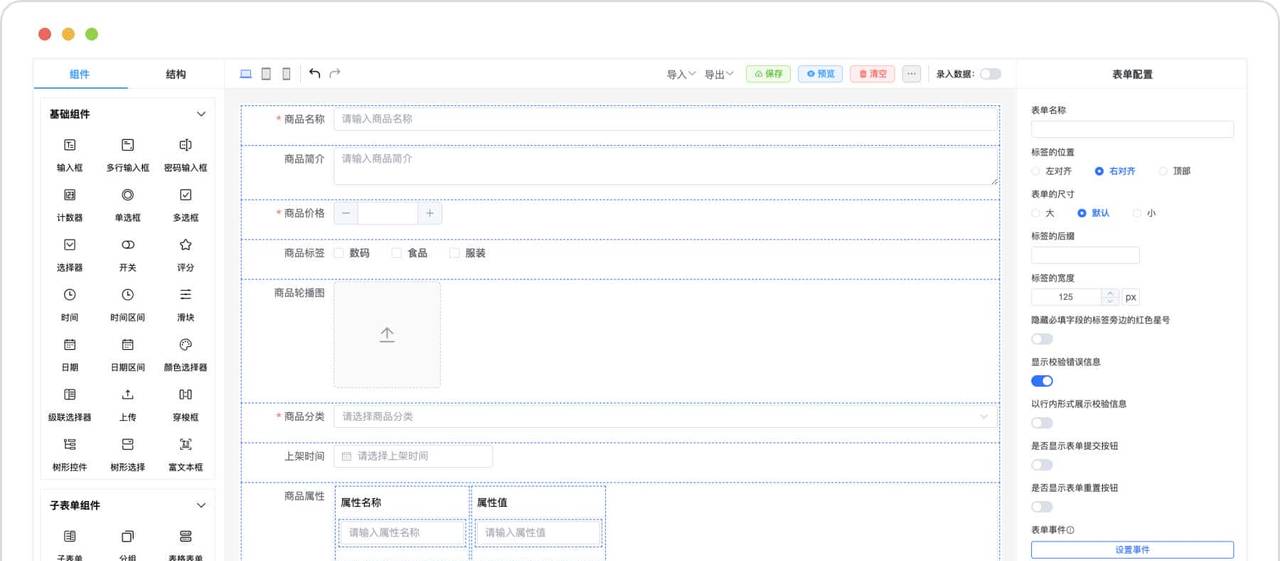
Task: Open the px unit selector
Action: [x=1130, y=297]
